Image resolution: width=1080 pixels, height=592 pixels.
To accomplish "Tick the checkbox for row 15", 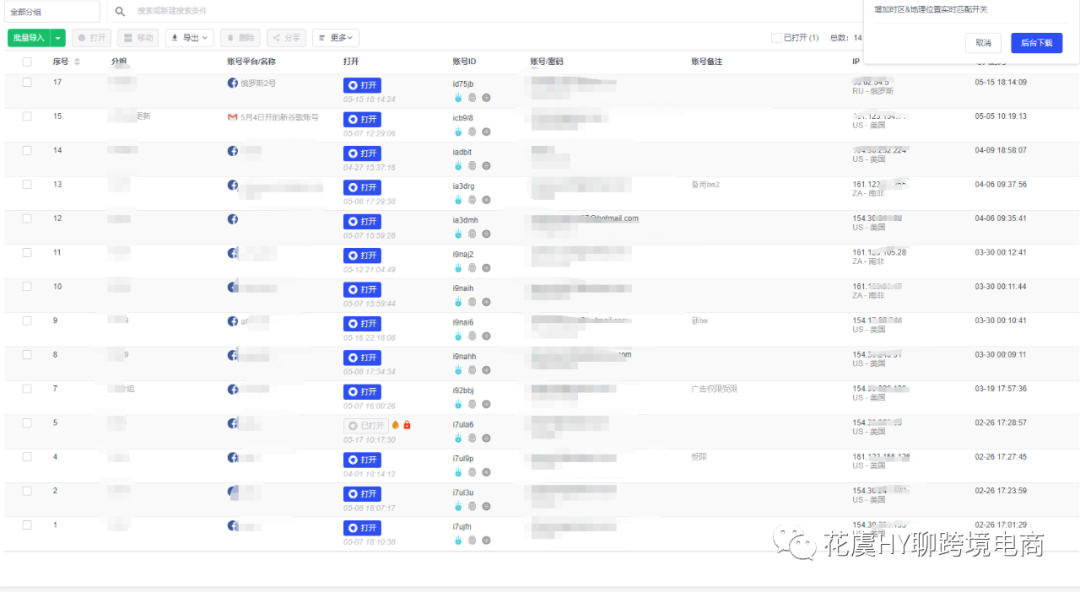I will tap(27, 116).
